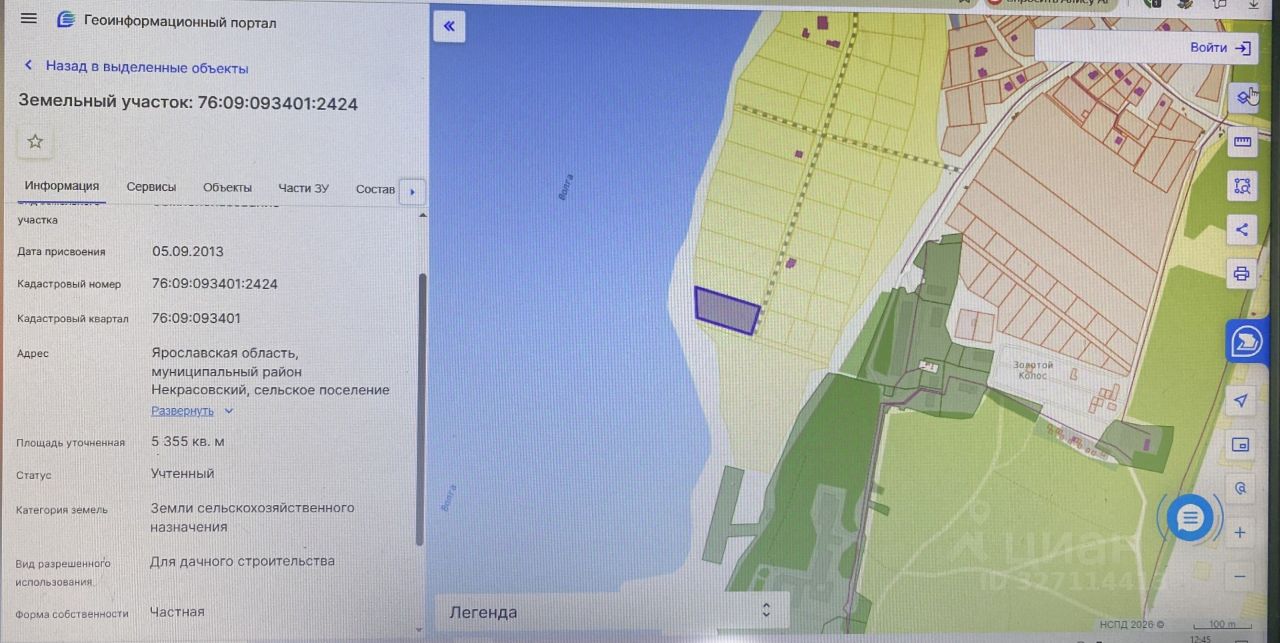Click the map search/rotation reset icon
This screenshot has width=1280, height=643.
point(1241,489)
